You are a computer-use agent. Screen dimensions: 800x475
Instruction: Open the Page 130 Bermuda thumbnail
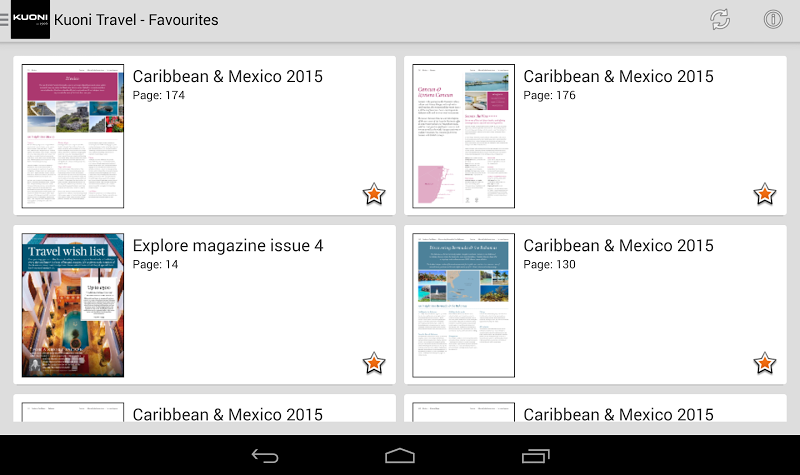[x=464, y=305]
